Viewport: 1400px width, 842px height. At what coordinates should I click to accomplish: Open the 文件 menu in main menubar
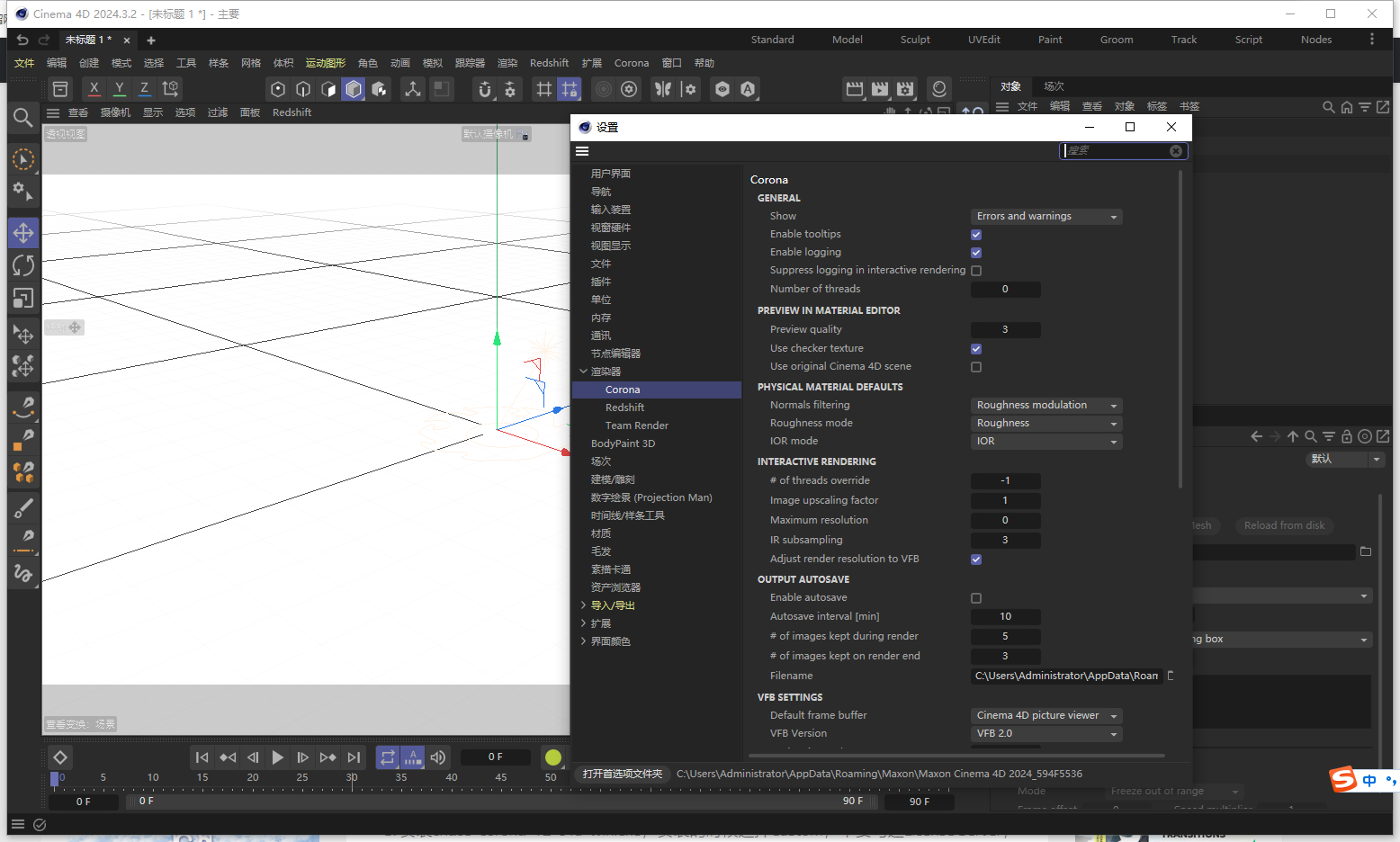[x=24, y=63]
